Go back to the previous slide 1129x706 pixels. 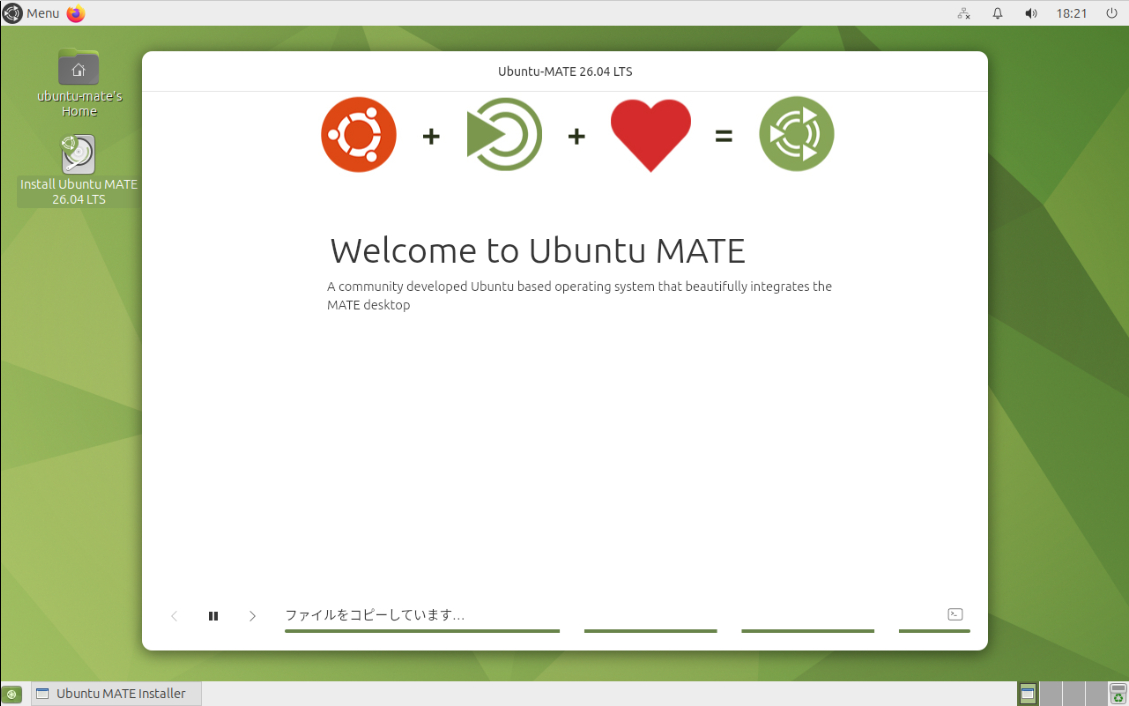174,616
